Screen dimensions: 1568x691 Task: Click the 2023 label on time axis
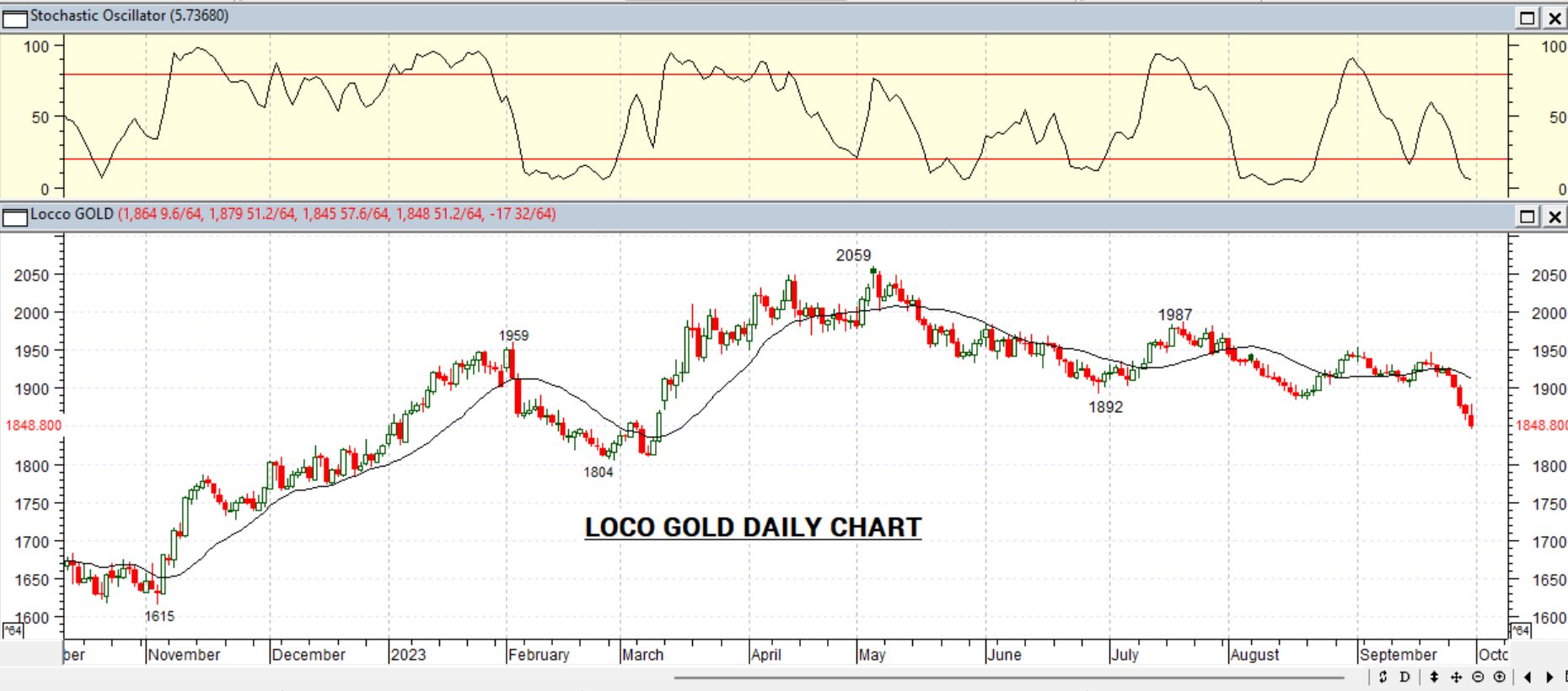[408, 655]
